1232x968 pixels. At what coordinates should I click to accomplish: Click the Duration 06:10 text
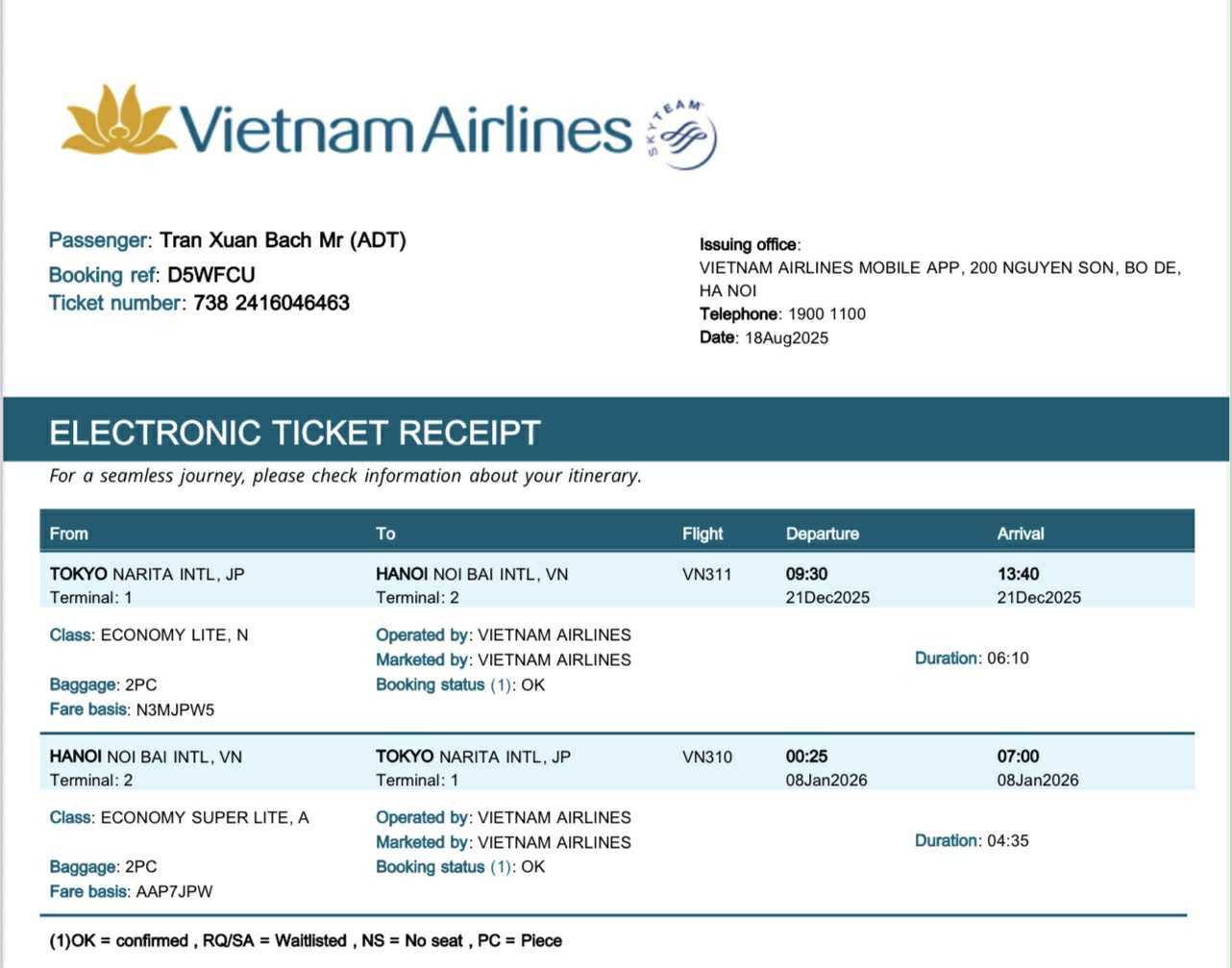click(x=972, y=658)
